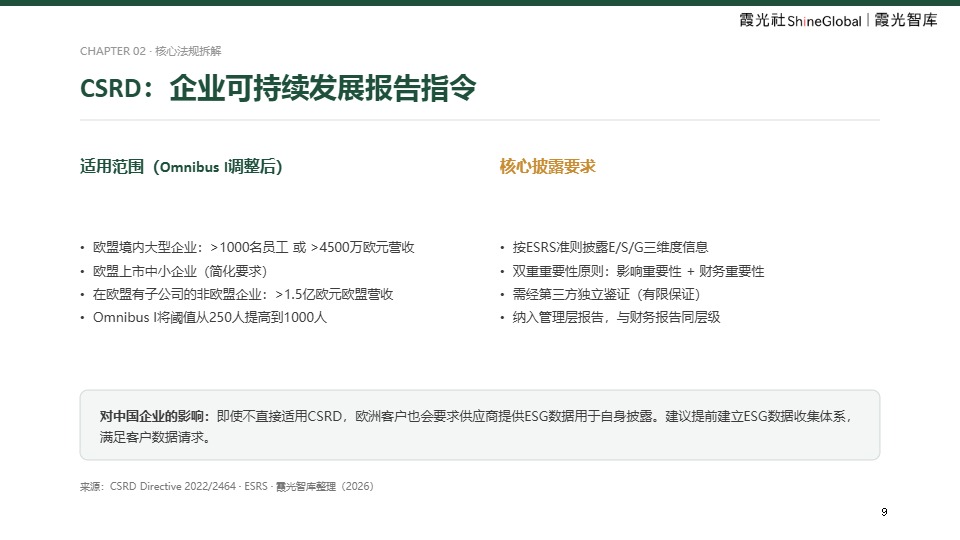
Task: Click the bold label '对中国企业的影响：'
Action: [x=156, y=416]
